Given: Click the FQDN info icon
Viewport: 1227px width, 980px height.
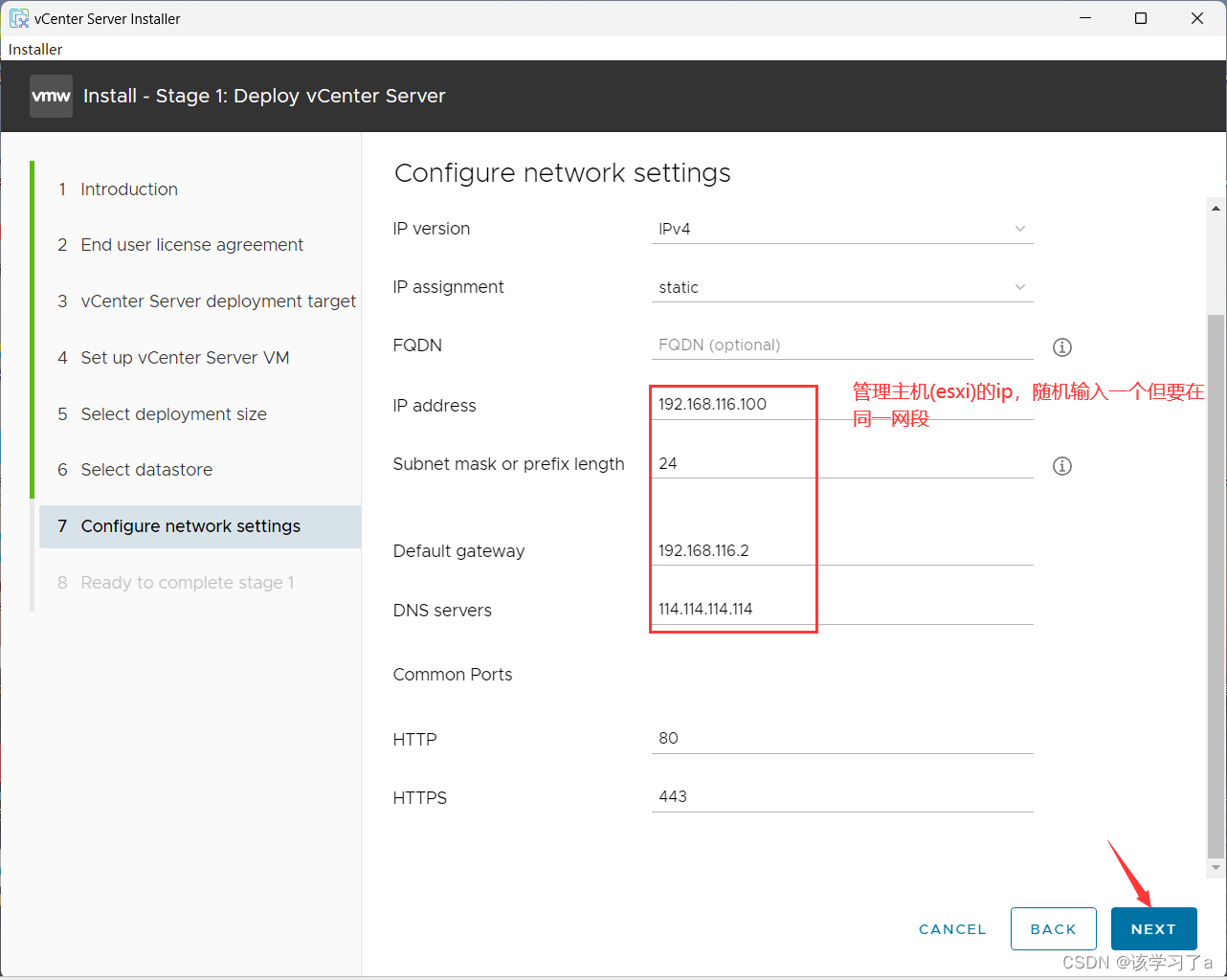Looking at the screenshot, I should (1062, 347).
